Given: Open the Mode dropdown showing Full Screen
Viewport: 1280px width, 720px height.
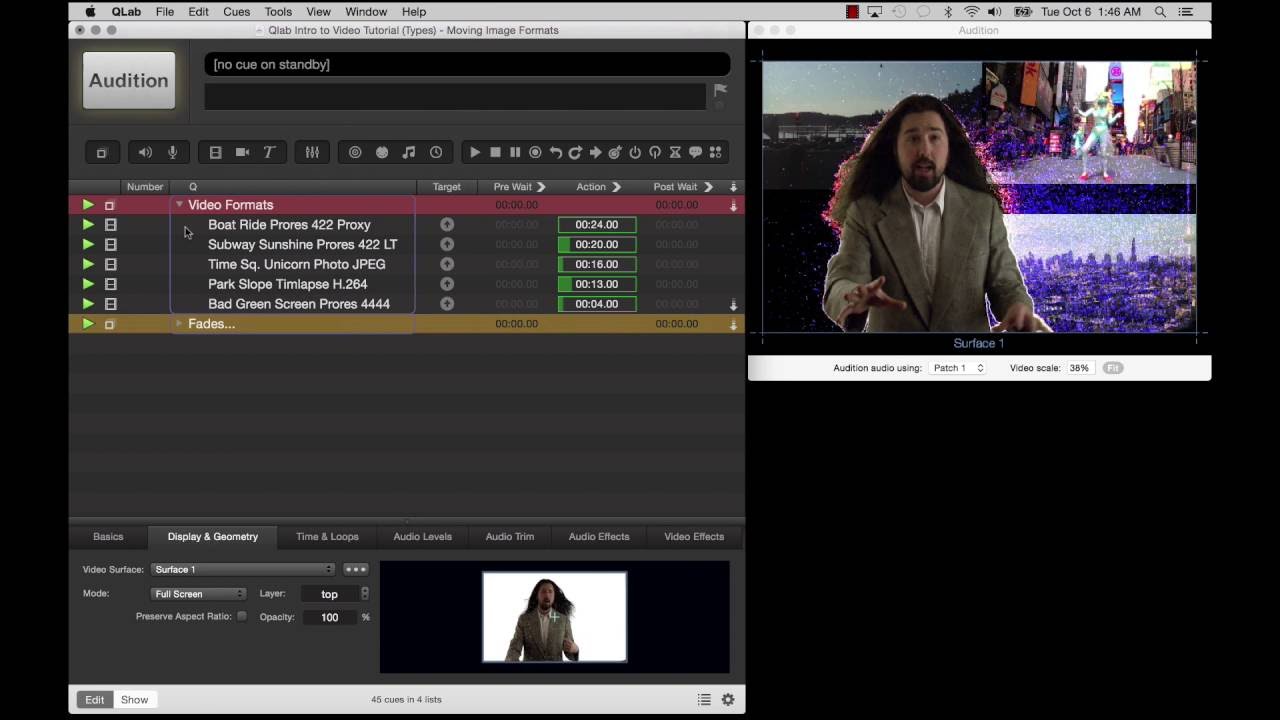Looking at the screenshot, I should click(198, 594).
